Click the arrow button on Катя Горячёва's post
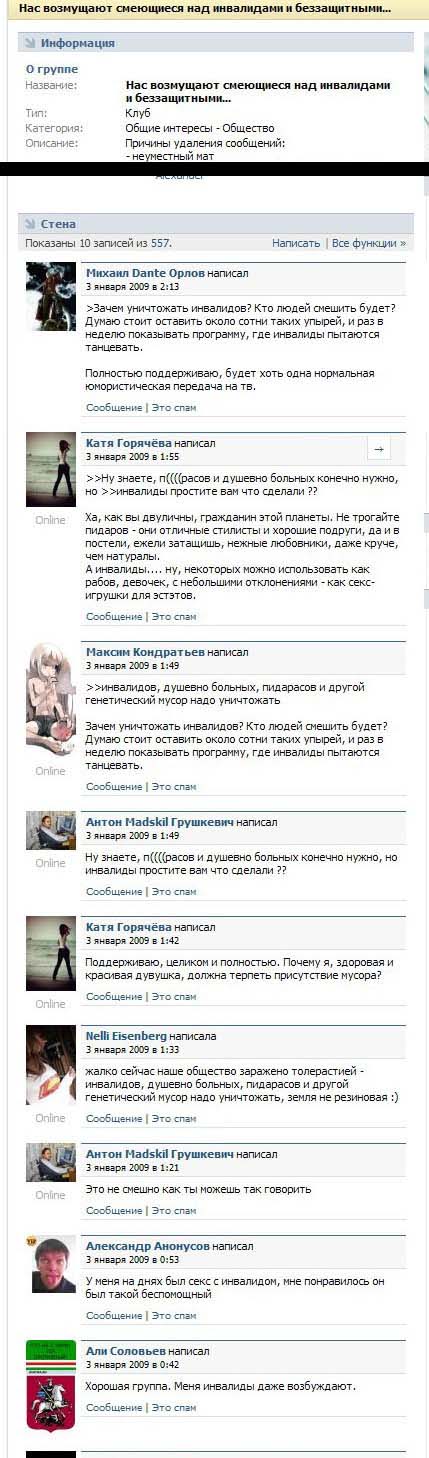429x1458 pixels. click(x=379, y=450)
